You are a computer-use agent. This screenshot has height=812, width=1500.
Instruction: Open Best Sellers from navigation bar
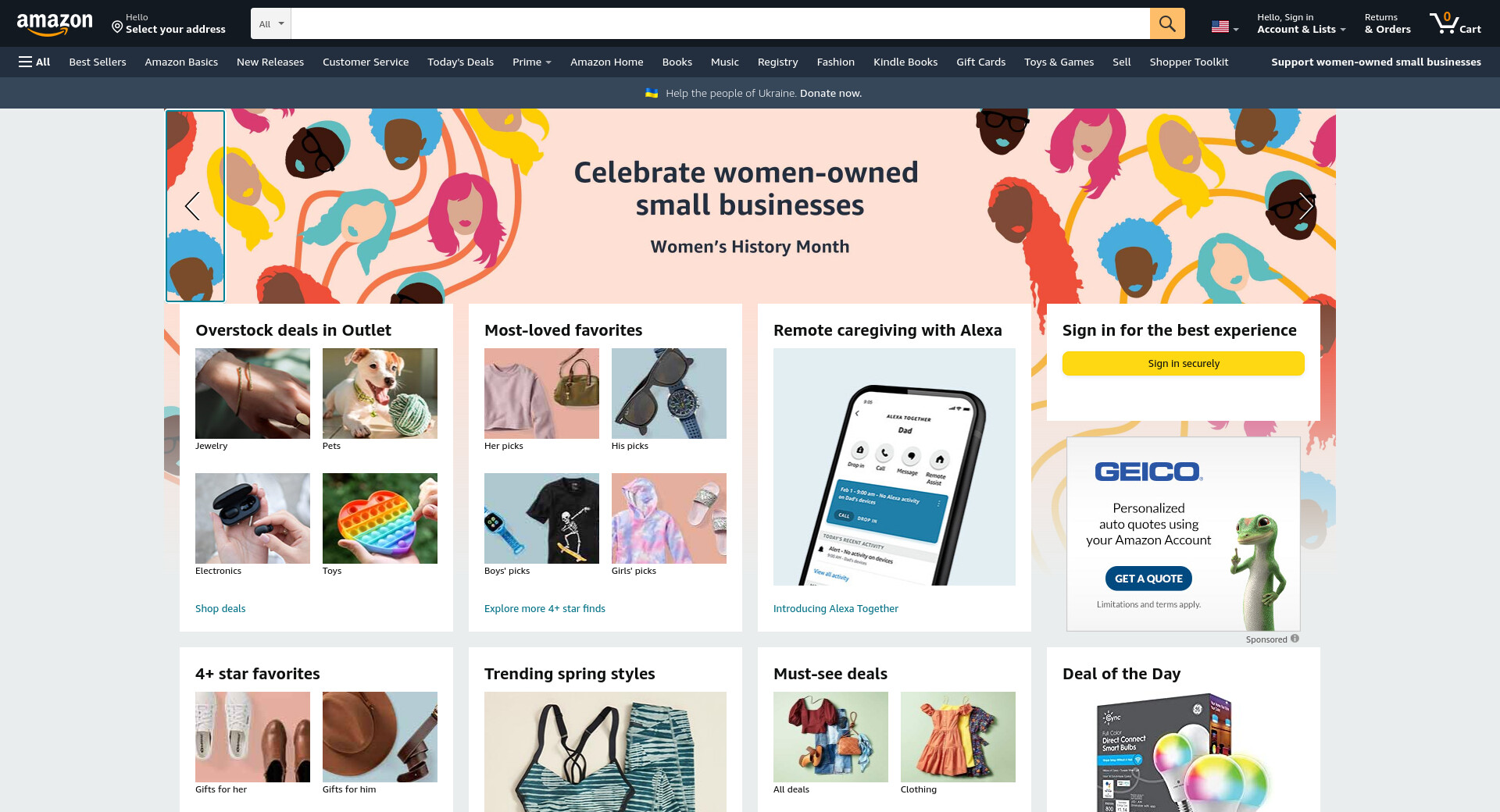pyautogui.click(x=98, y=62)
